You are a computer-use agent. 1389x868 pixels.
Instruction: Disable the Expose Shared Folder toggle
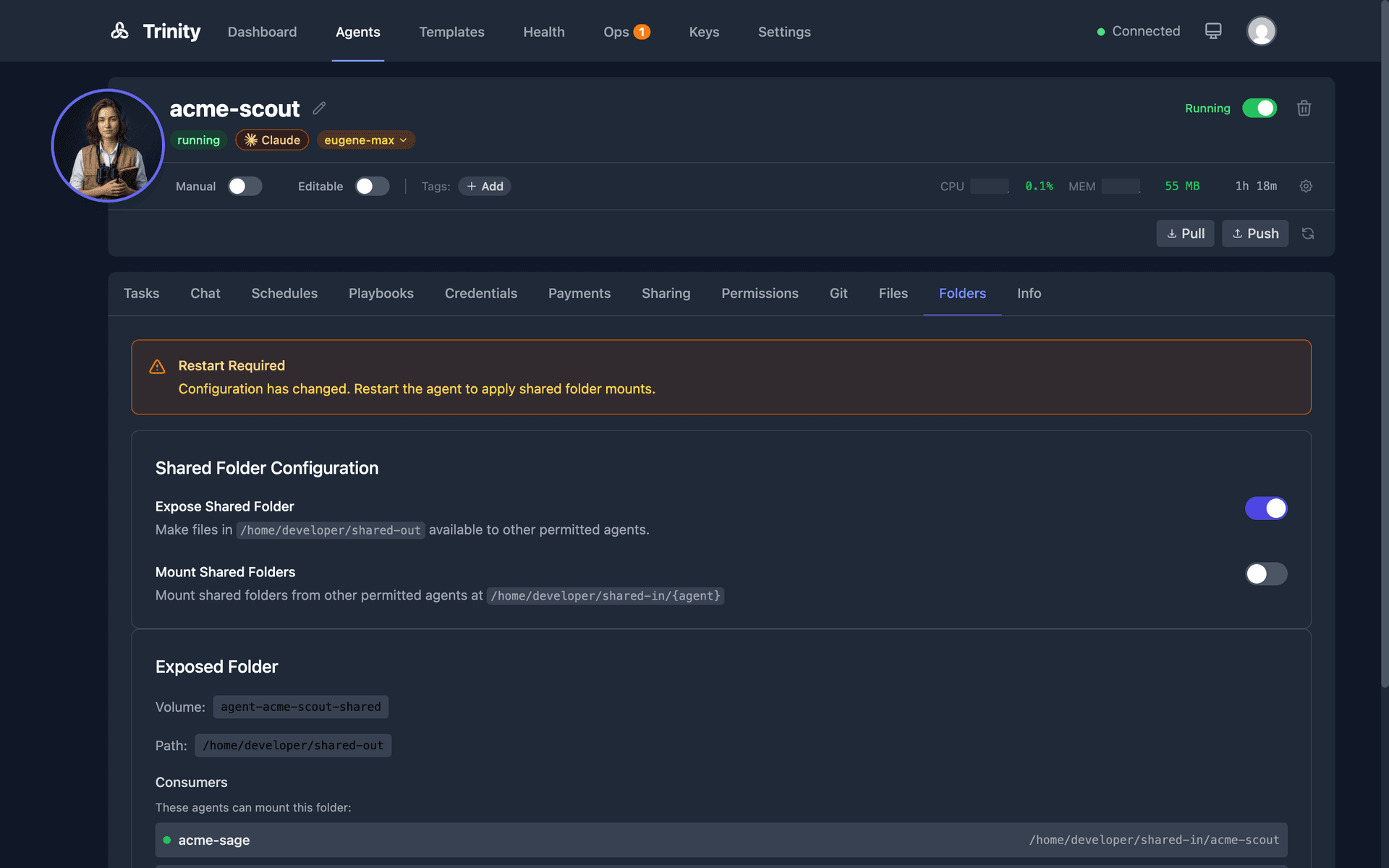(x=1266, y=508)
